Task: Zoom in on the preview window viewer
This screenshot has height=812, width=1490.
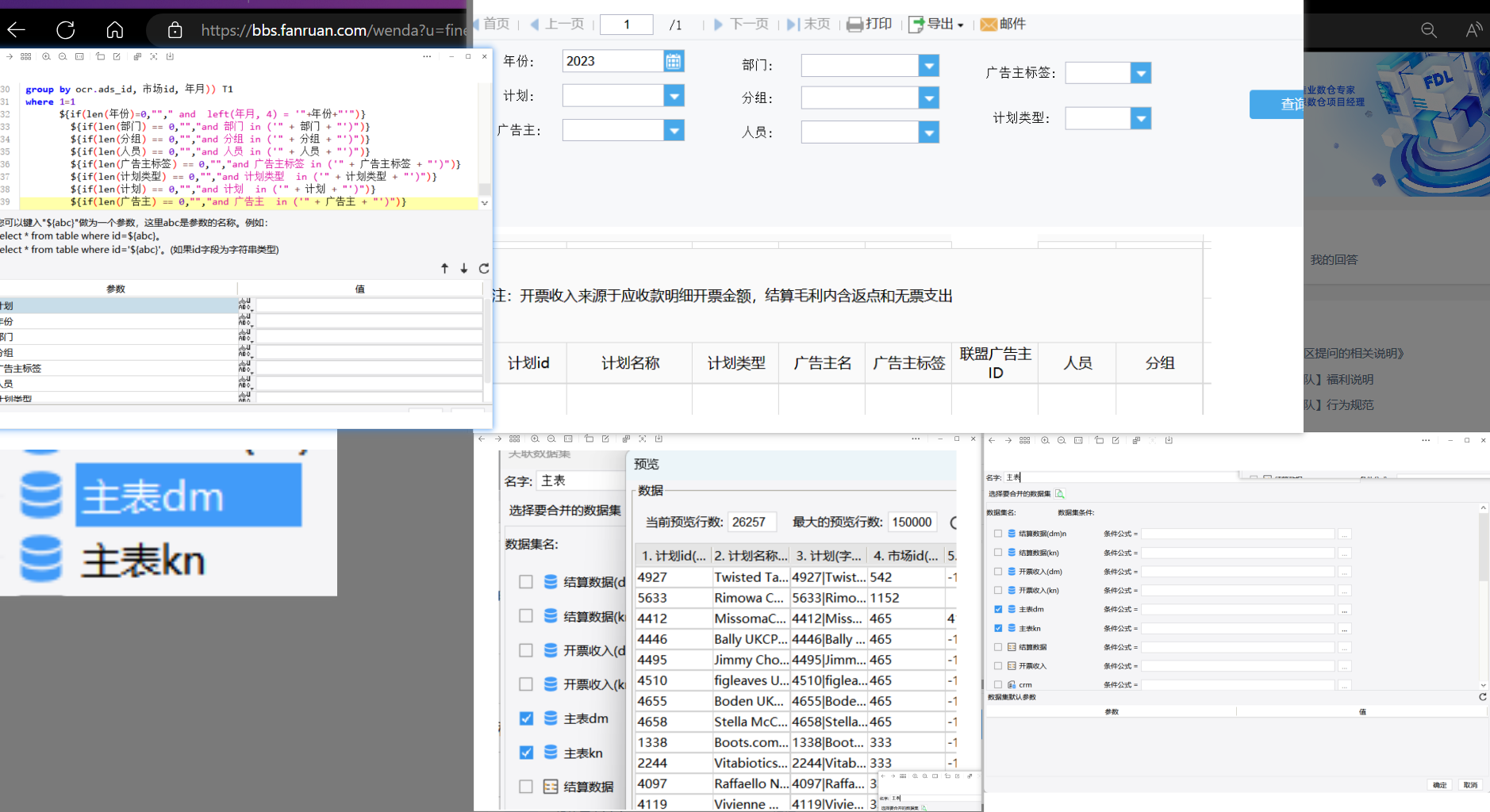Action: point(535,439)
